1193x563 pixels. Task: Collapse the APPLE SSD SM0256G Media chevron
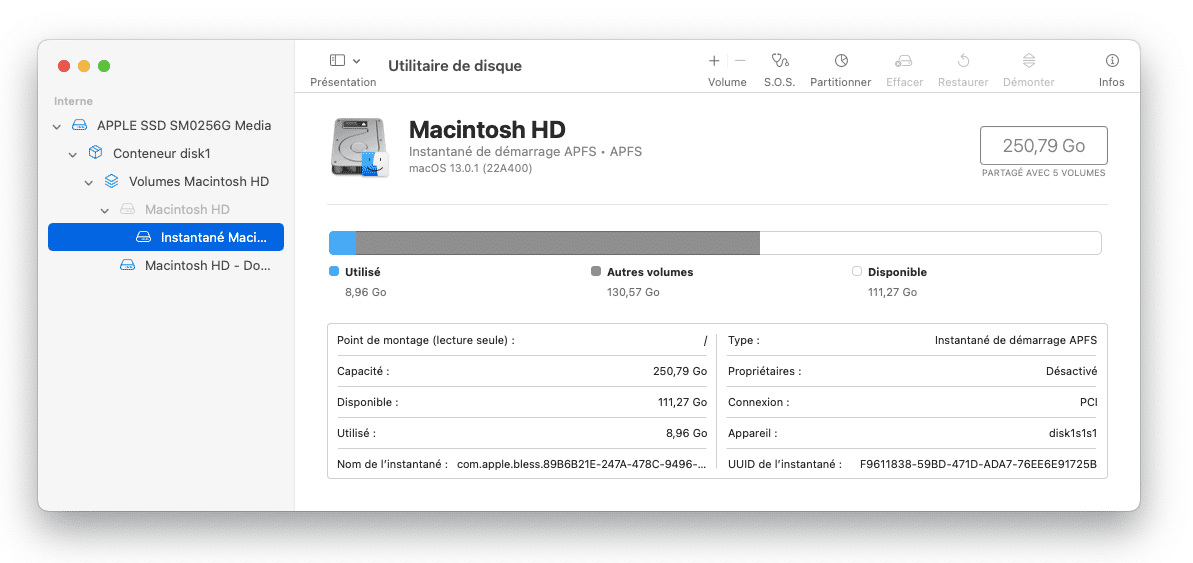tap(57, 126)
